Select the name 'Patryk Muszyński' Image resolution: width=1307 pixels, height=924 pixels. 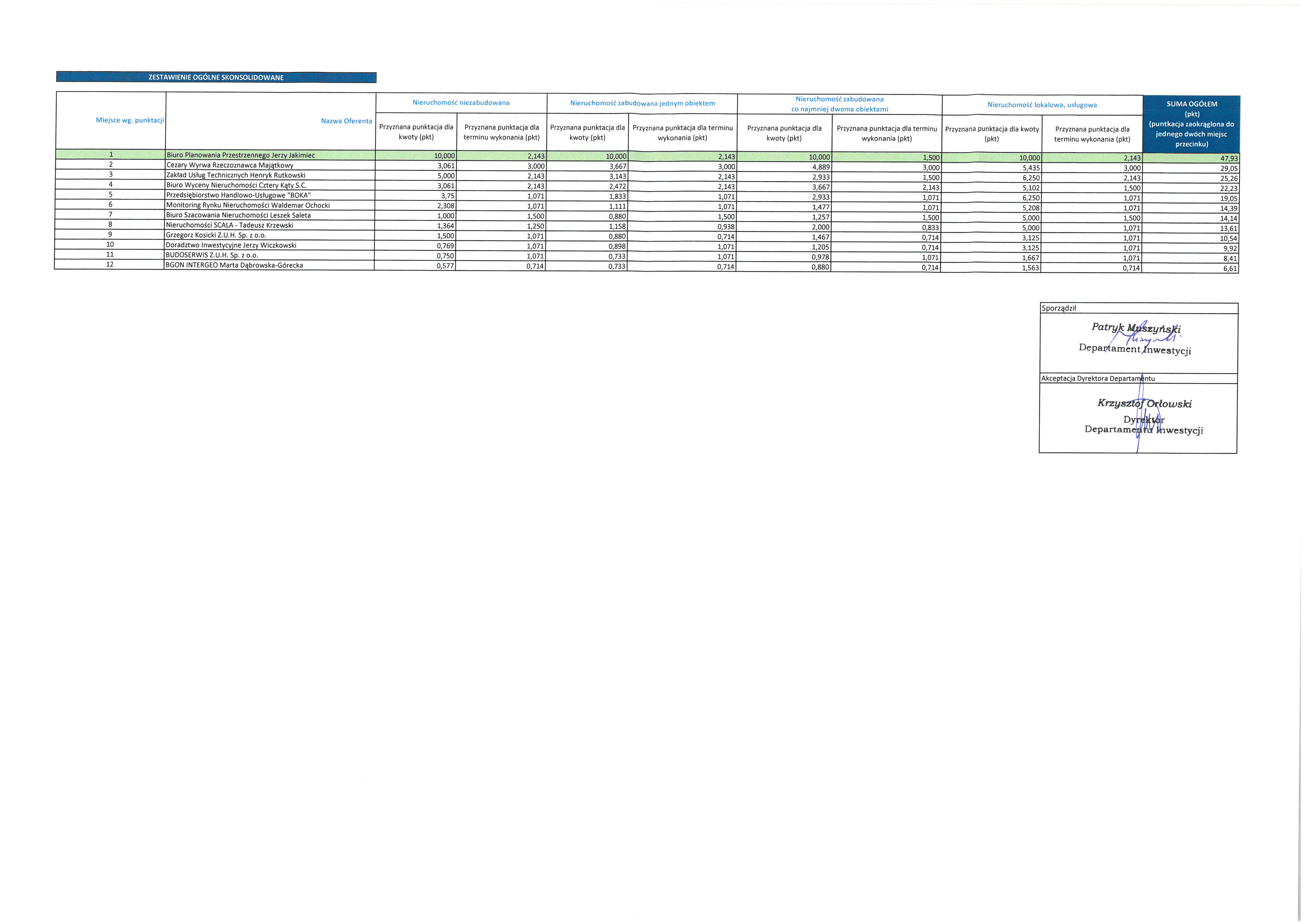click(1136, 328)
